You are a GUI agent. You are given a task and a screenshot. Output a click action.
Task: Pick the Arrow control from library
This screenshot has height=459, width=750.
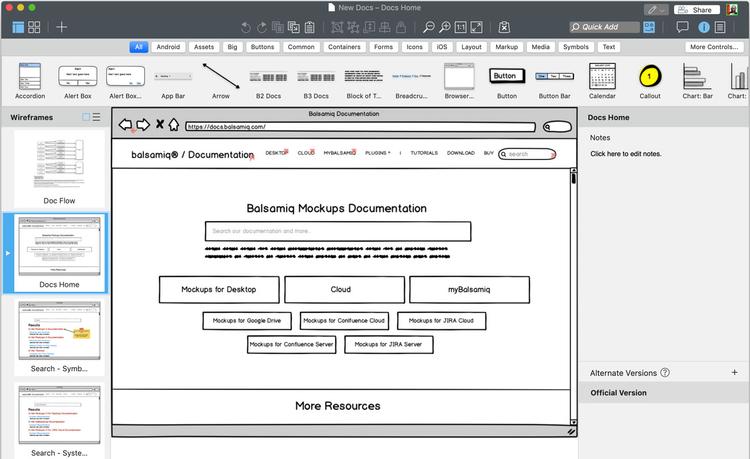[221, 81]
